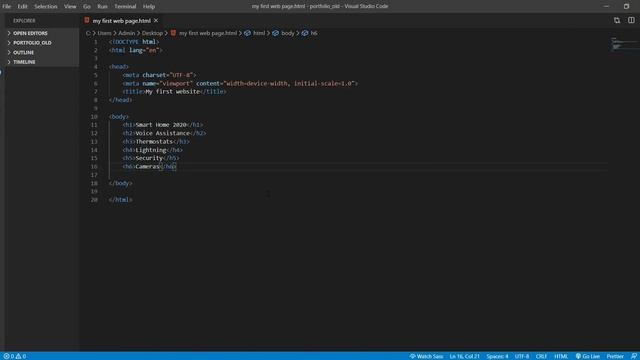This screenshot has width=640, height=360.
Task: Click the Thermostats text on line 13
Action: coord(154,142)
